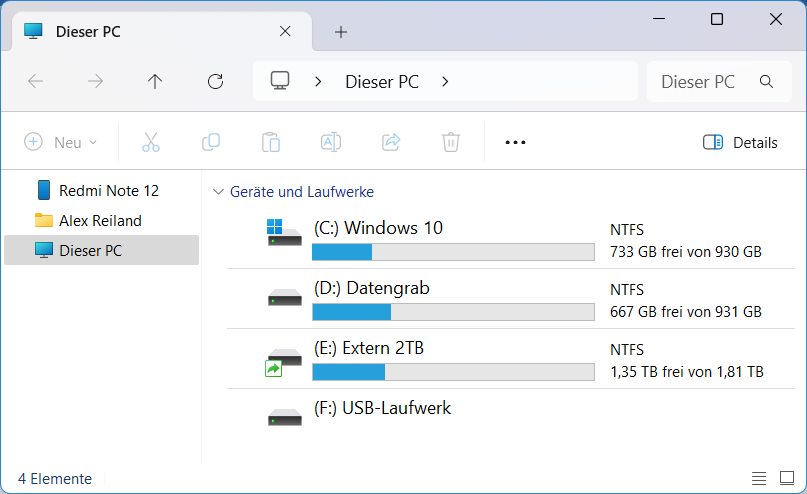Viewport: 807px width, 494px height.
Task: Open Redmi Note 12 in sidebar
Action: click(x=108, y=190)
